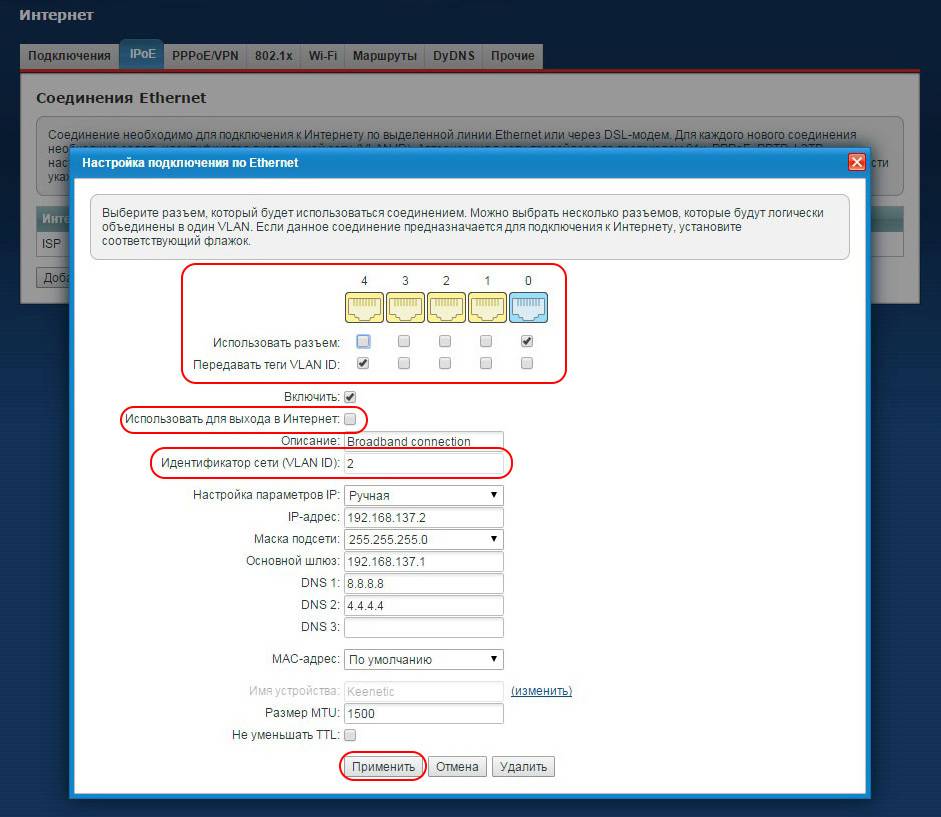
Task: Click the 'Имя устройства' Keenetic field
Action: click(x=424, y=691)
